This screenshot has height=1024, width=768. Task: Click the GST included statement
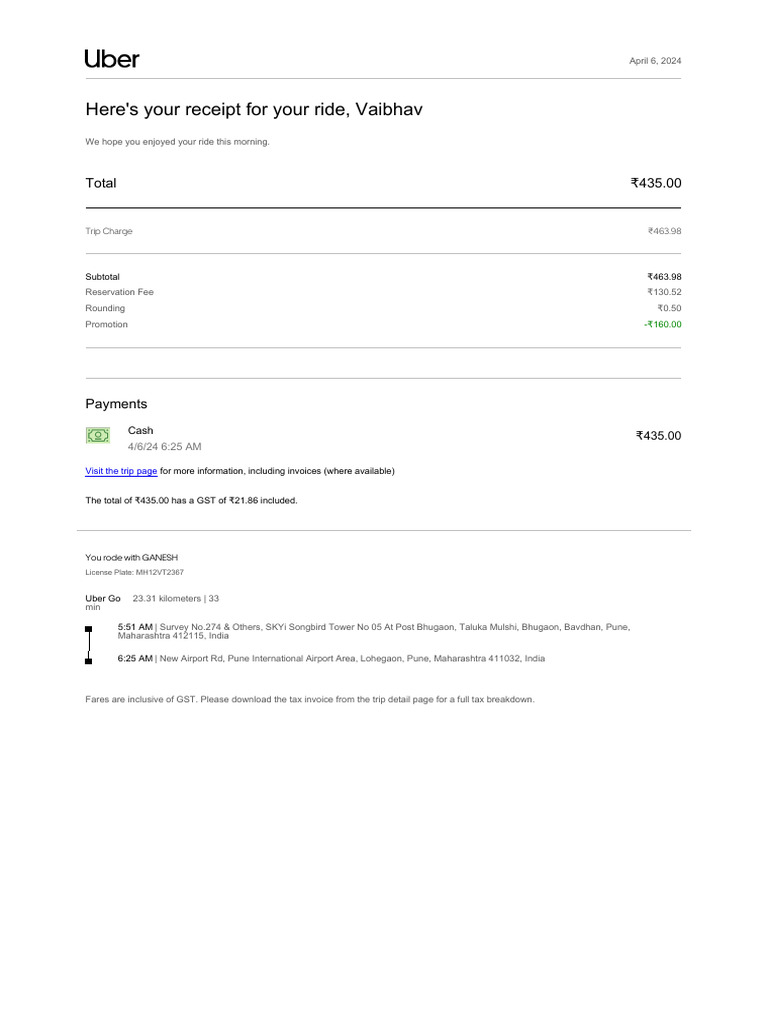(191, 500)
